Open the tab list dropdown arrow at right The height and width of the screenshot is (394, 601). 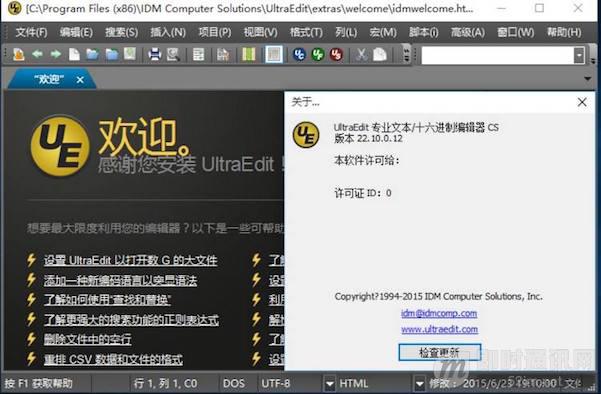(x=588, y=79)
